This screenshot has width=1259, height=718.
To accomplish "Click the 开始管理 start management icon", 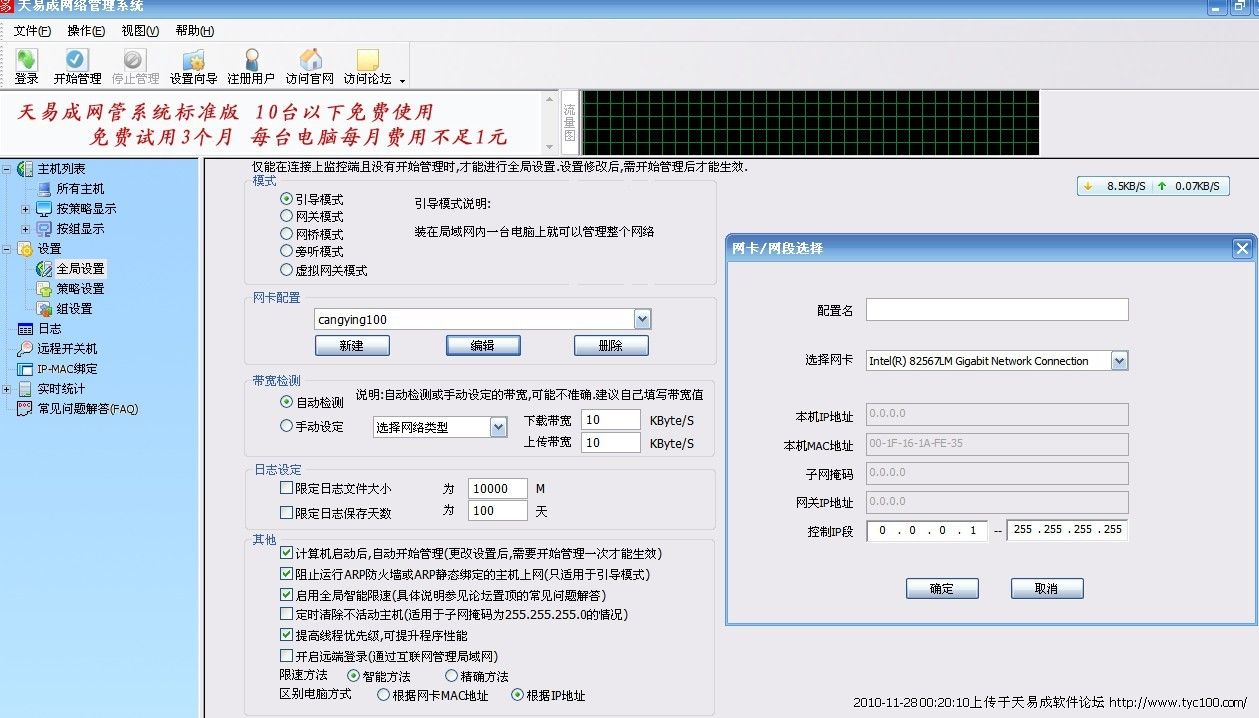I will [77, 67].
